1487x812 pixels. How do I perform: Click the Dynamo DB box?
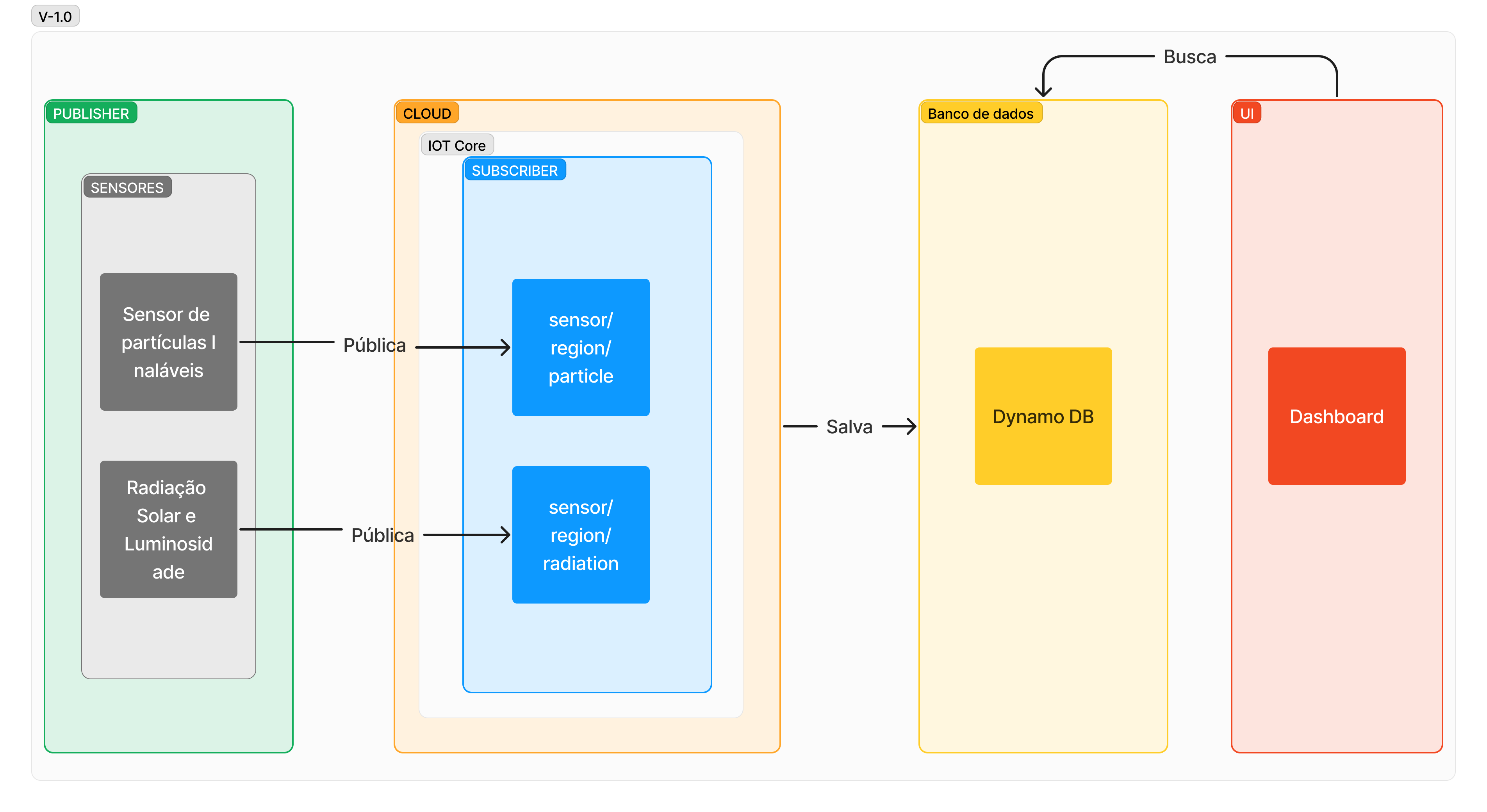1043,416
